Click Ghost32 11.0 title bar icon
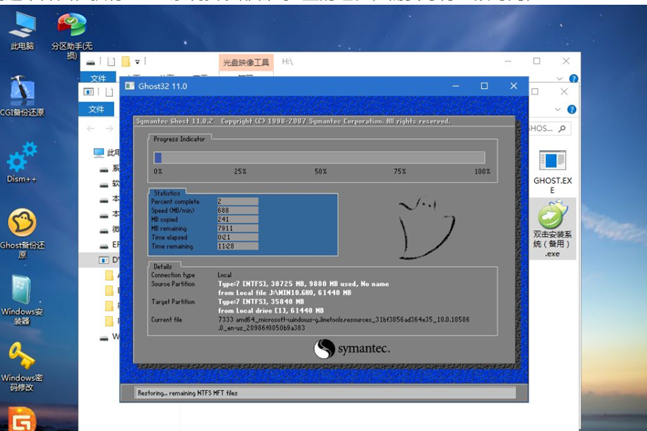Screen dimensions: 647x431 pyautogui.click(x=130, y=86)
